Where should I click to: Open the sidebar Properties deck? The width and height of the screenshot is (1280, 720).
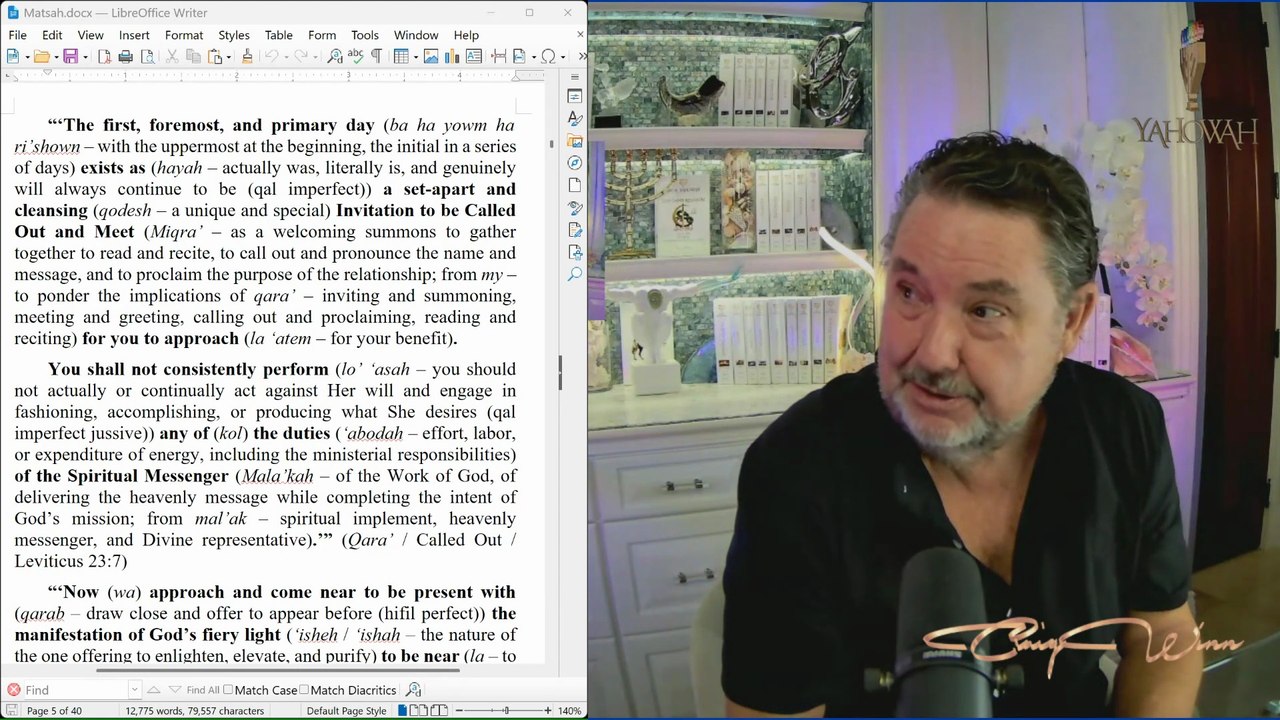[x=575, y=96]
